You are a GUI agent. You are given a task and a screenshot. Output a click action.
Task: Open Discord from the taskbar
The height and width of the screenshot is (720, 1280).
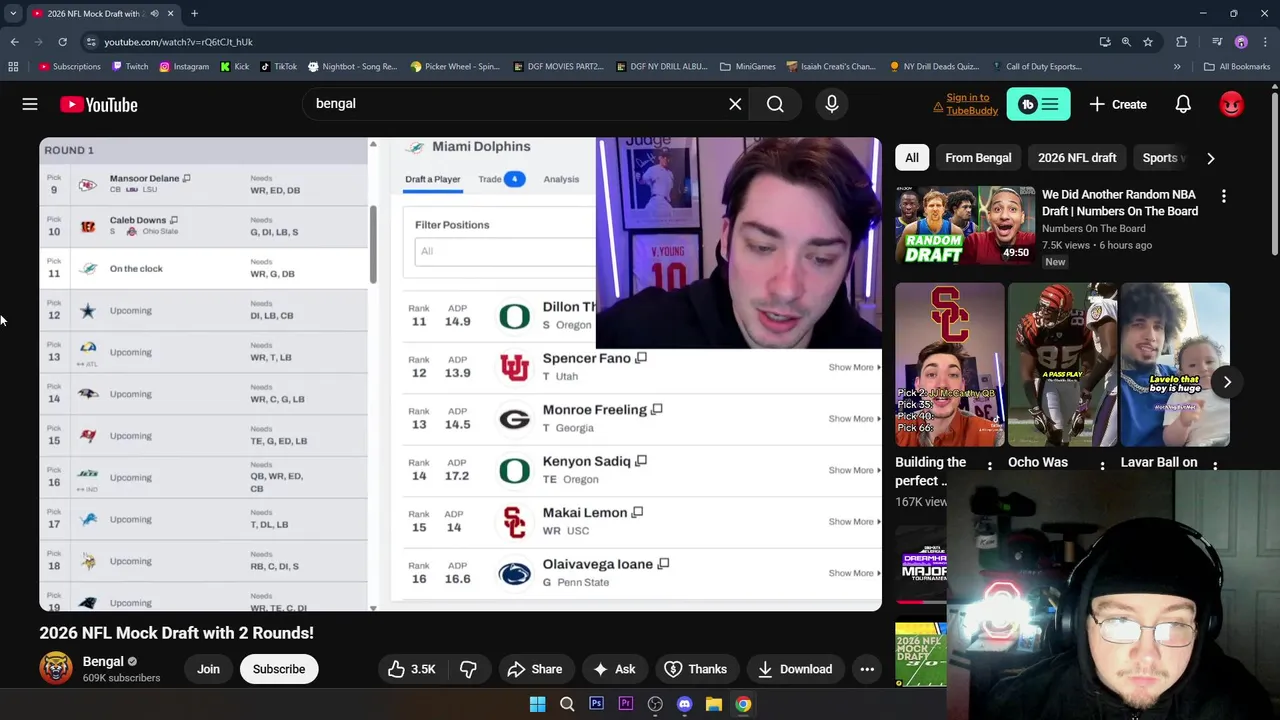684,704
